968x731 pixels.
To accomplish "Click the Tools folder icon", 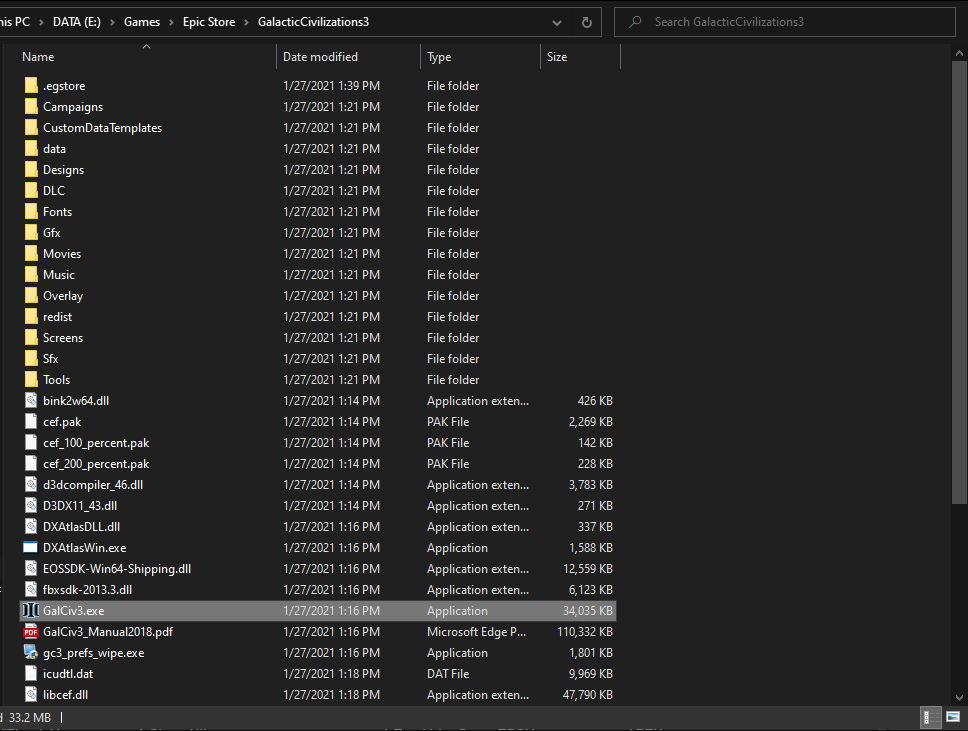I will [x=31, y=379].
